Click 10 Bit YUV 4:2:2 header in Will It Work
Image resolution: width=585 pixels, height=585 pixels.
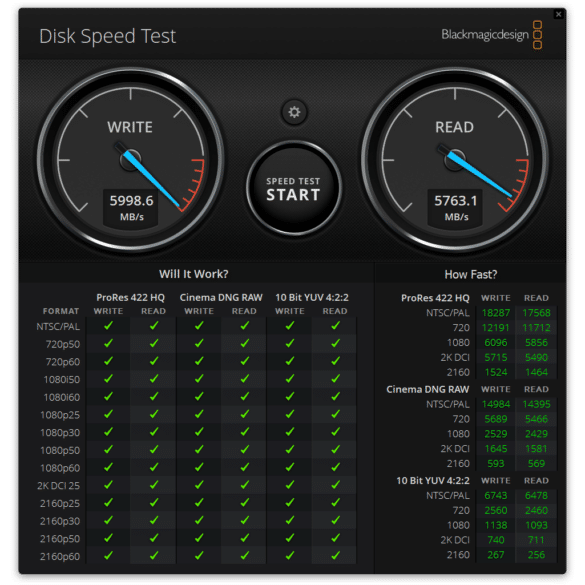click(312, 297)
